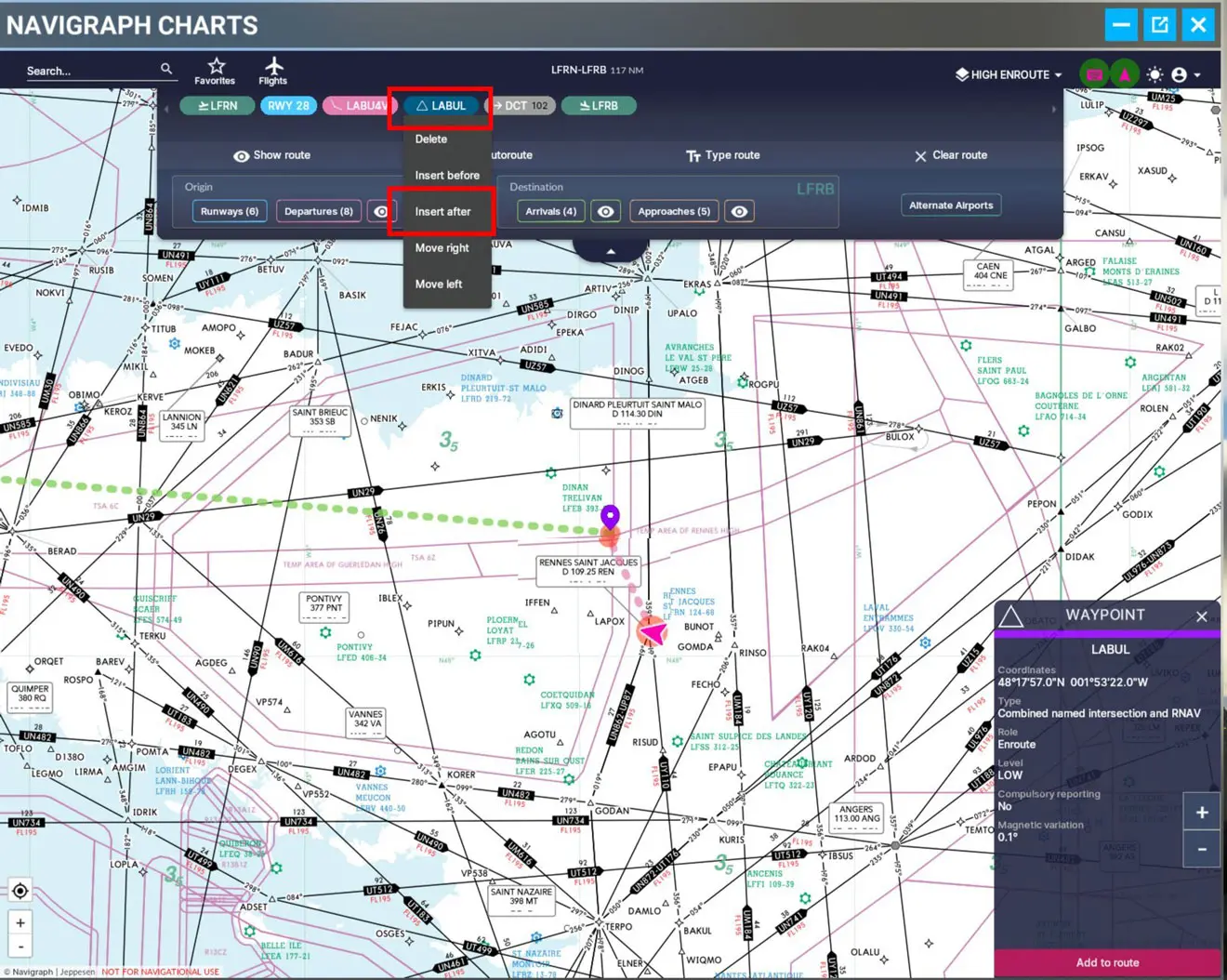Open the user account avatar

[x=1179, y=74]
